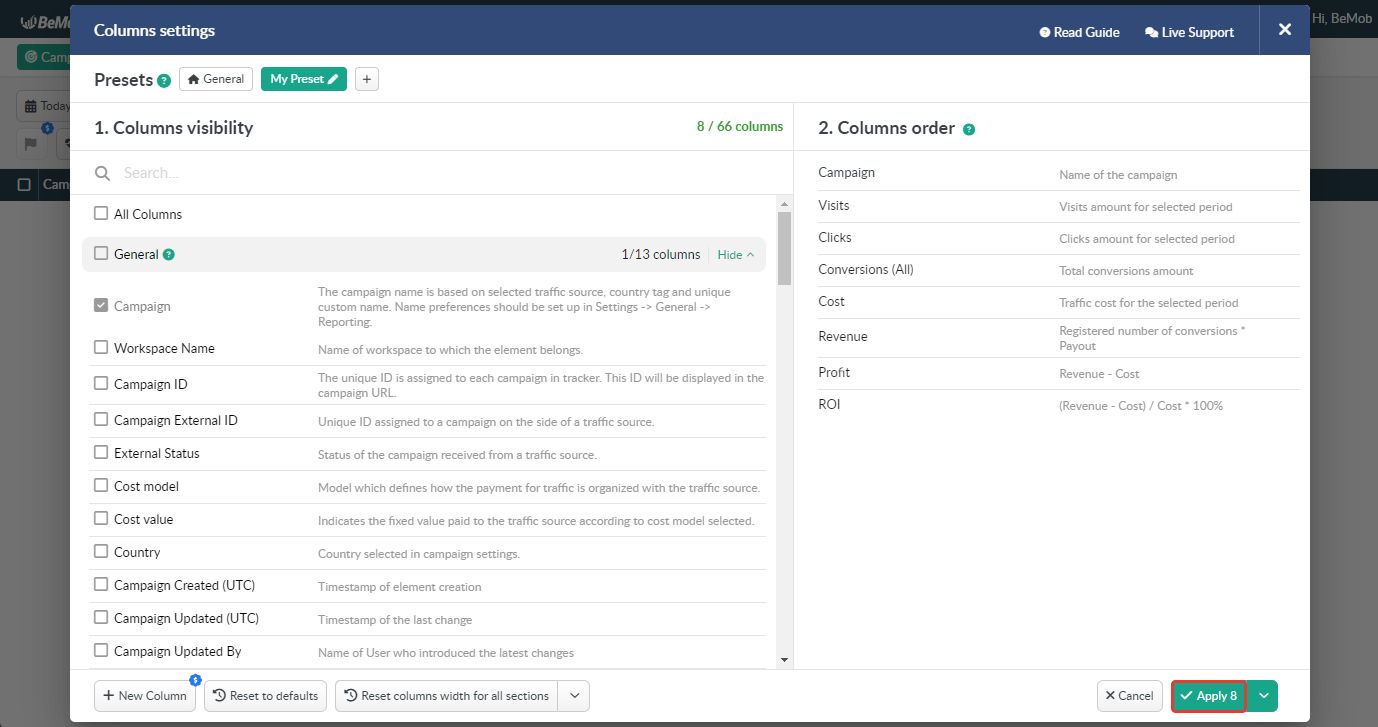The image size is (1378, 727).
Task: Click the search magnifier icon
Action: coord(102,173)
